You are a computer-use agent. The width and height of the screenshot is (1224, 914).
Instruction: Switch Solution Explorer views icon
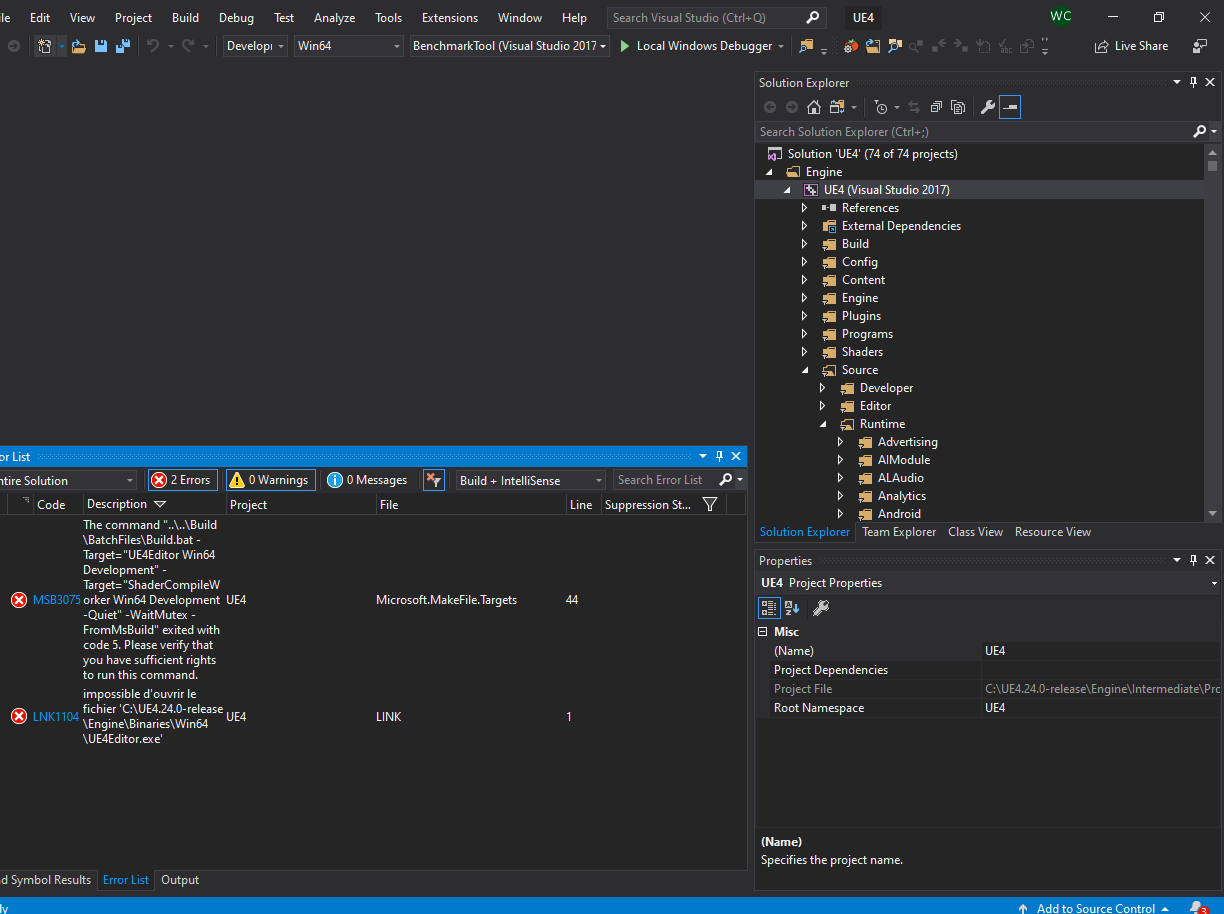click(836, 107)
